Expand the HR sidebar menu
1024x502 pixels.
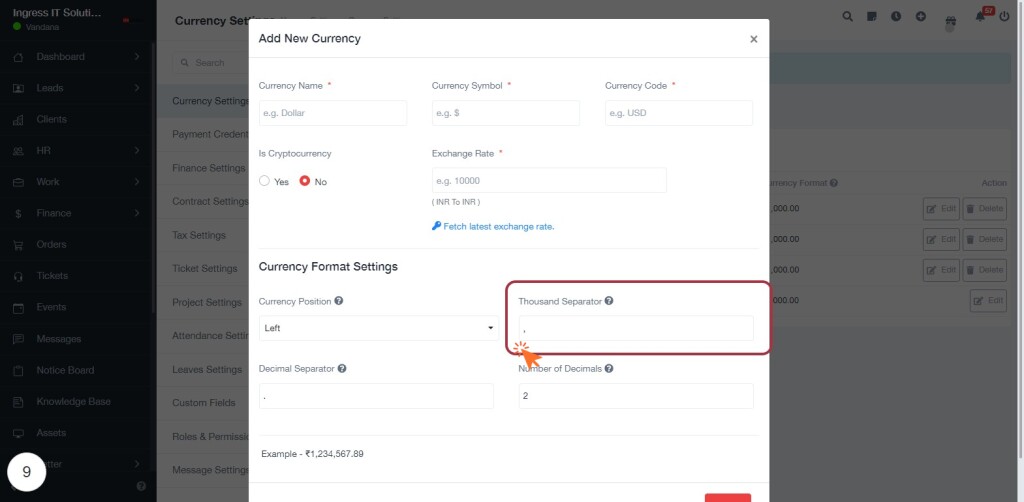[78, 150]
